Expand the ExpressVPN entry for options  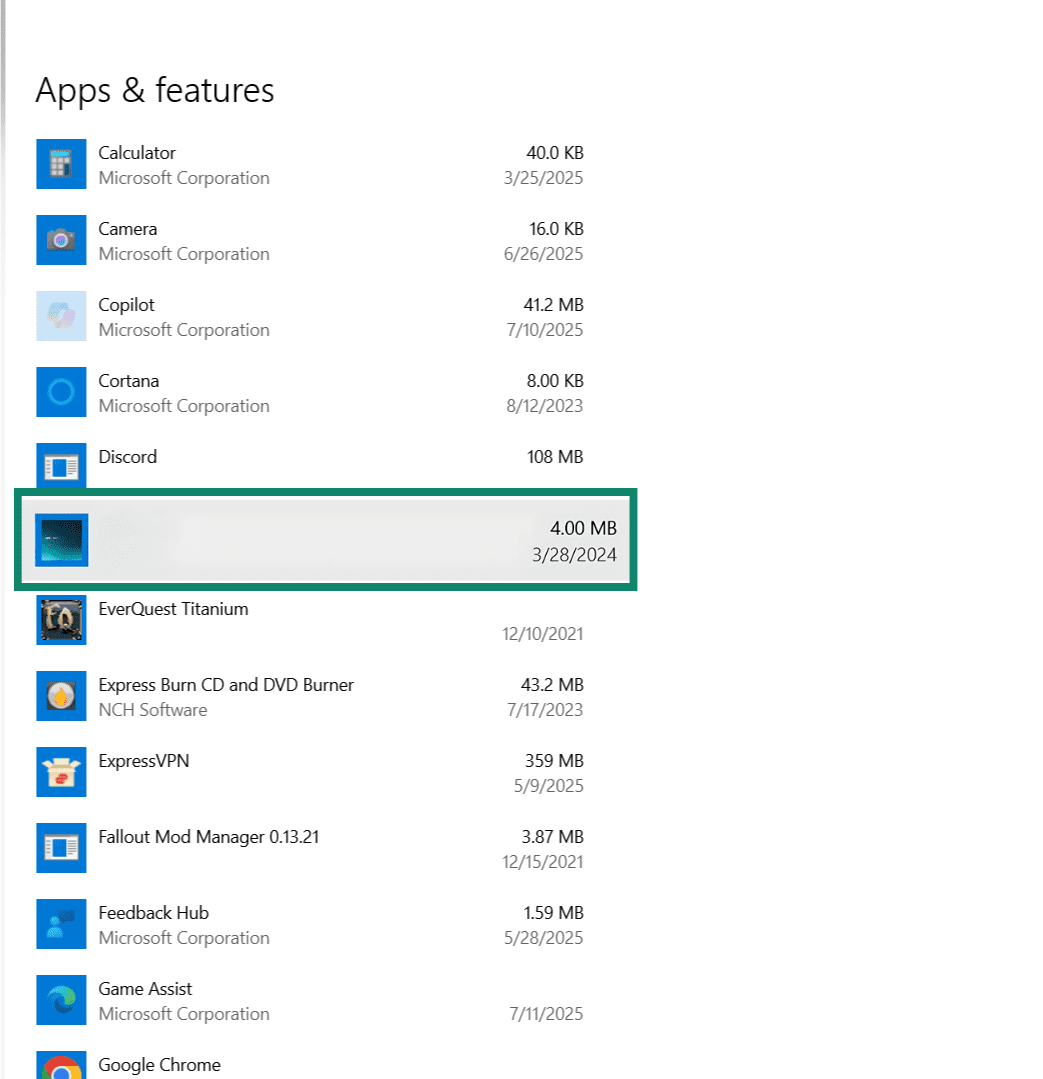tap(300, 772)
